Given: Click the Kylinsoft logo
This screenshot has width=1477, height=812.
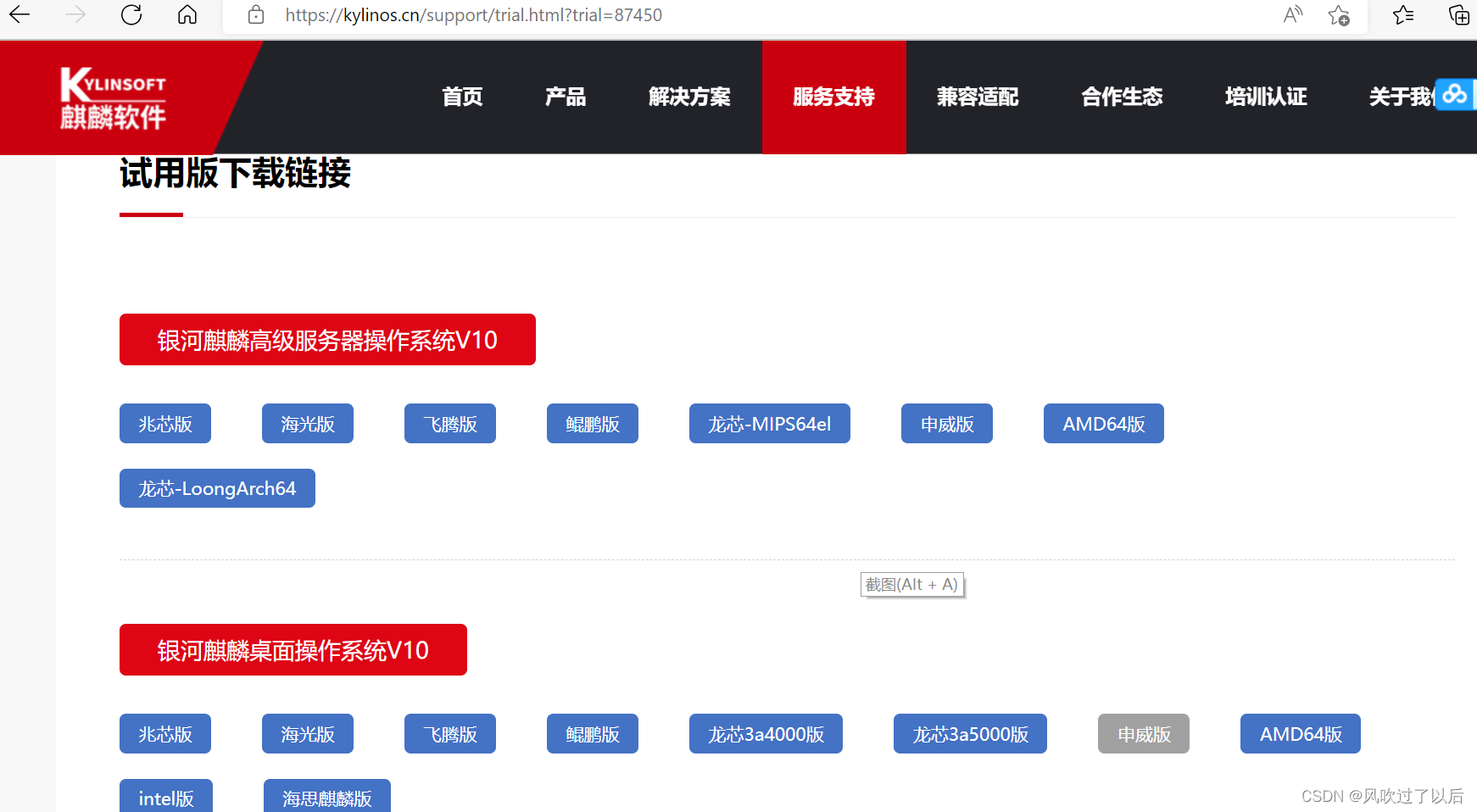Looking at the screenshot, I should click(x=113, y=97).
